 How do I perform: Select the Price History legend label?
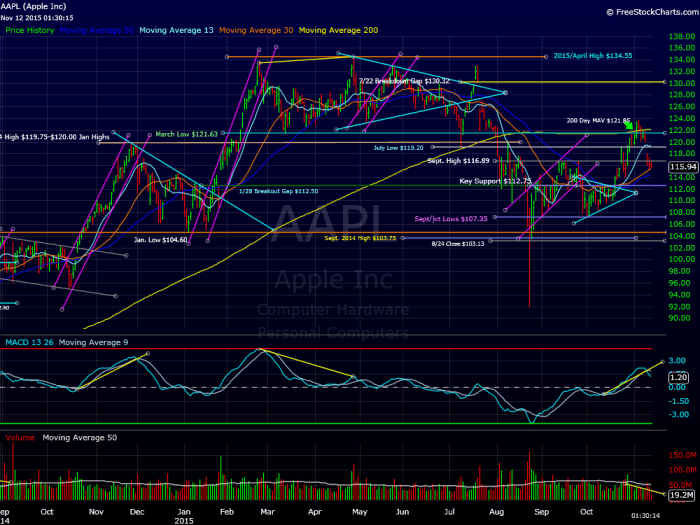click(29, 30)
